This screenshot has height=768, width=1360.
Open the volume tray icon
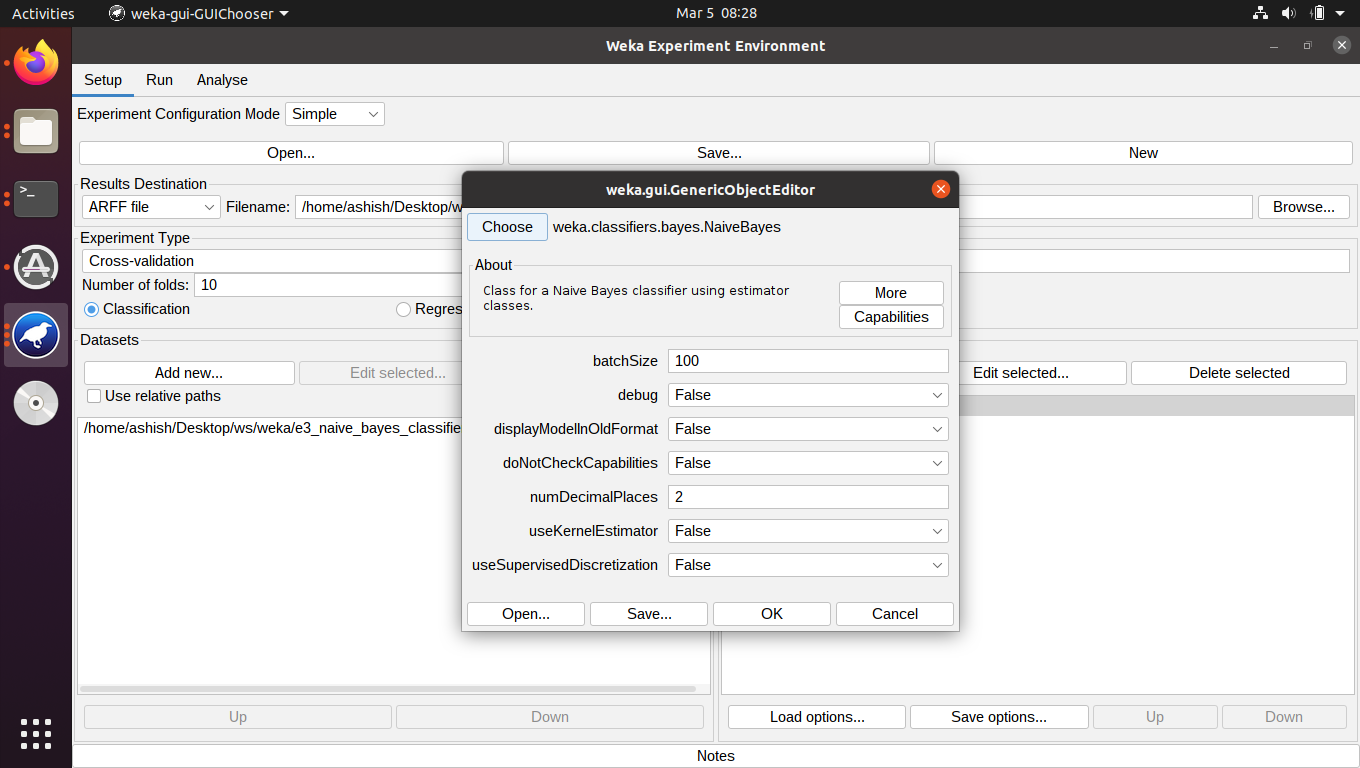[1288, 13]
